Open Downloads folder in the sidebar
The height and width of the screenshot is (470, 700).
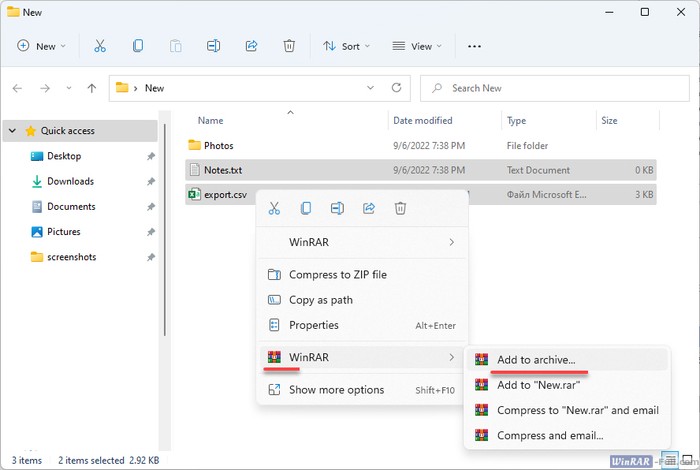70,181
